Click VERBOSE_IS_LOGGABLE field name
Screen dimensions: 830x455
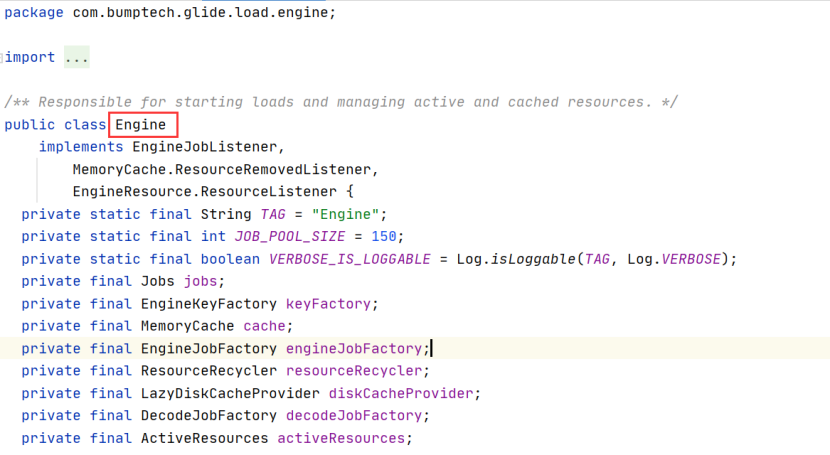tap(349, 259)
